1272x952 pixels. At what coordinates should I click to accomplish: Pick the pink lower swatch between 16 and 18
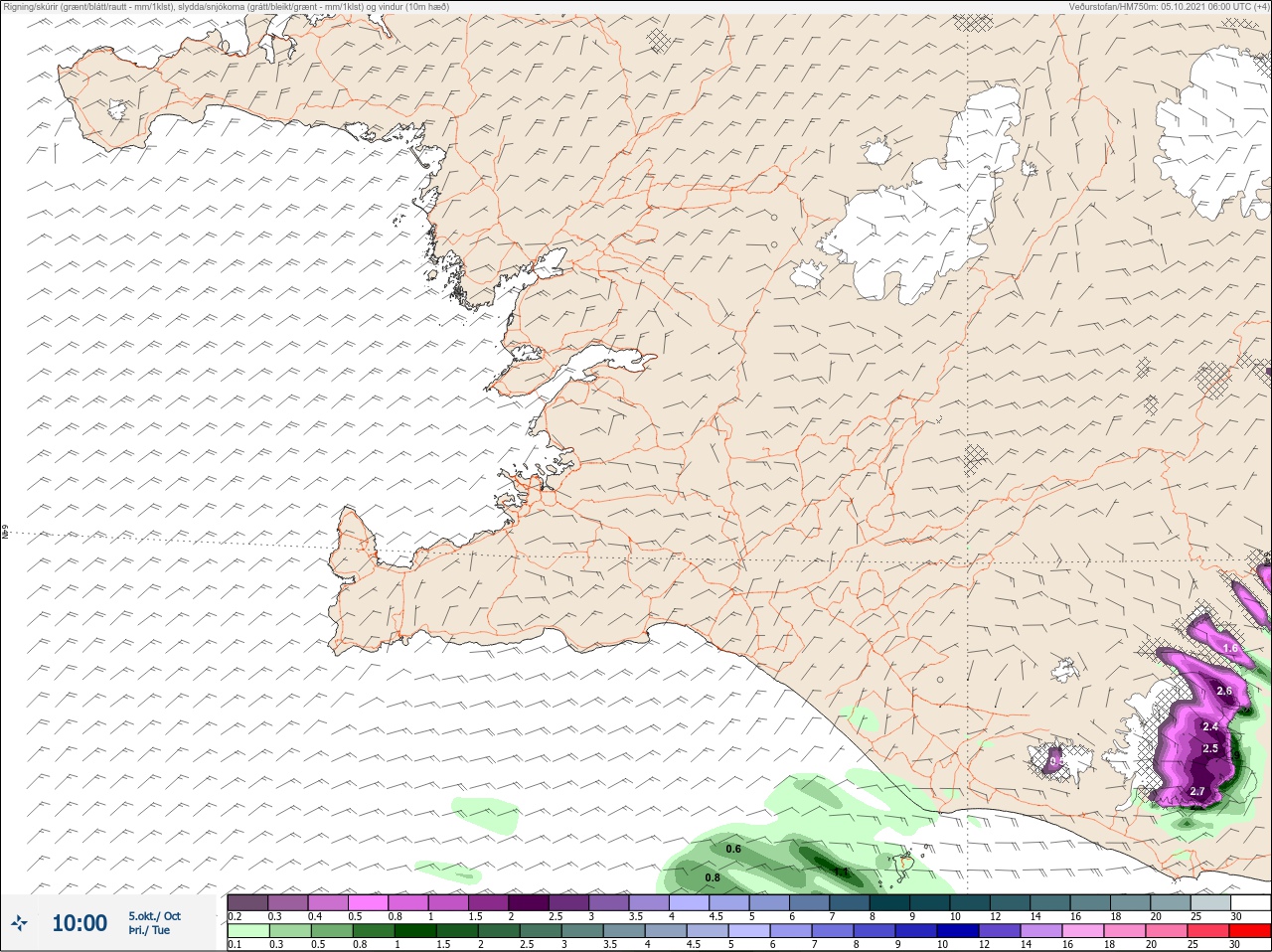tap(1083, 930)
